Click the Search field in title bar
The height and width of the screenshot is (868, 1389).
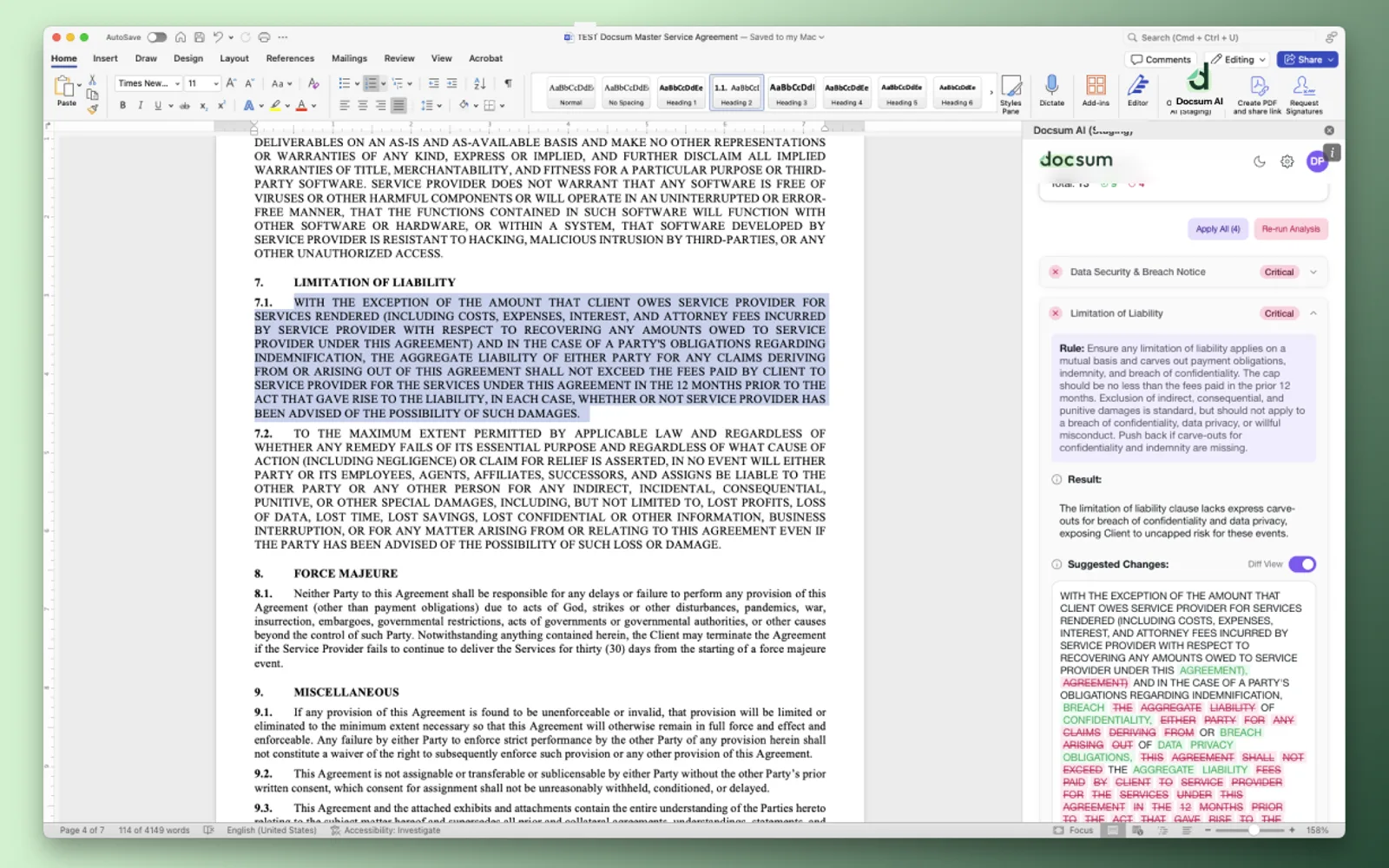tap(1221, 37)
